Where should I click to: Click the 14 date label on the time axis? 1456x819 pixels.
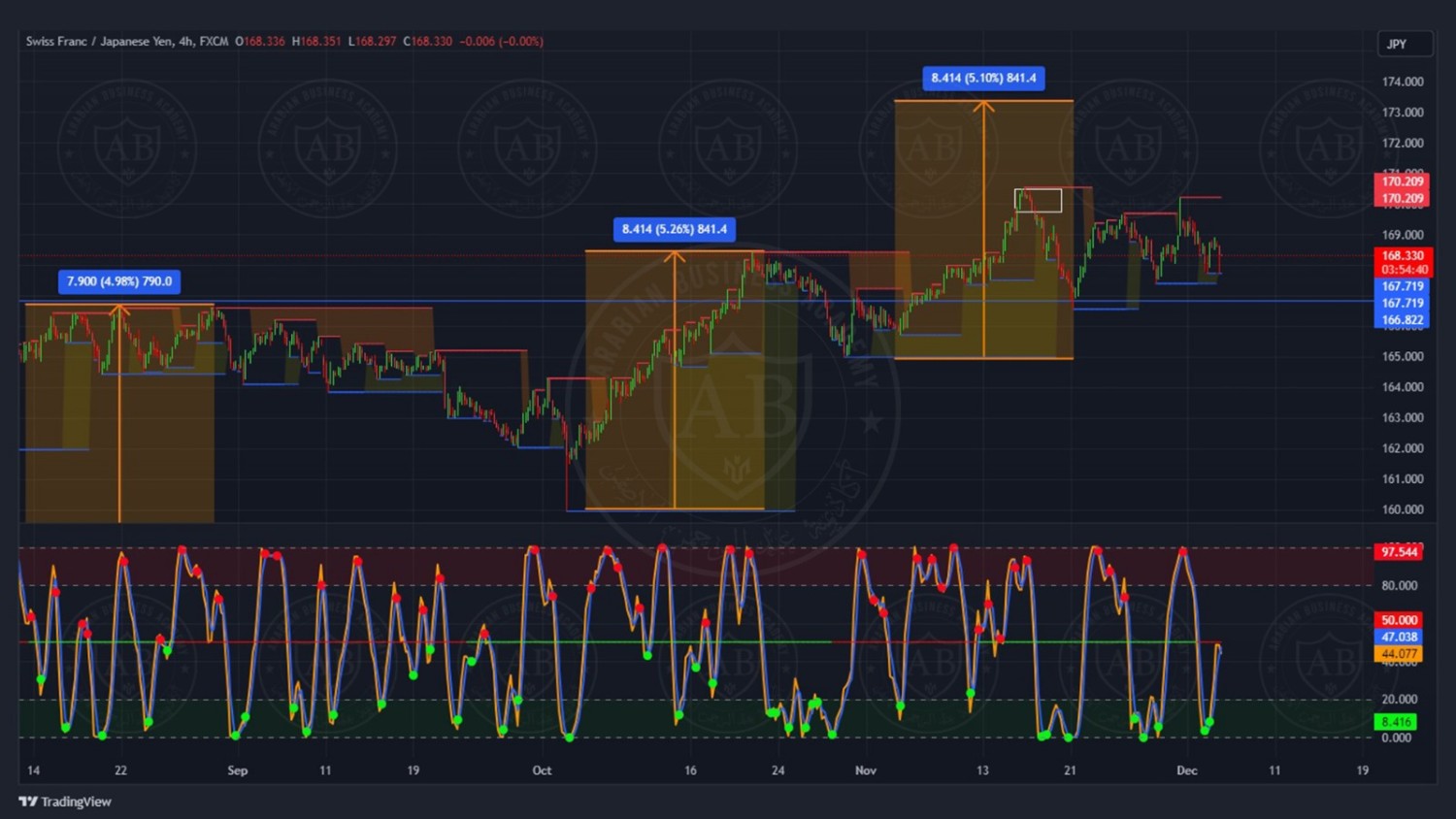34,770
